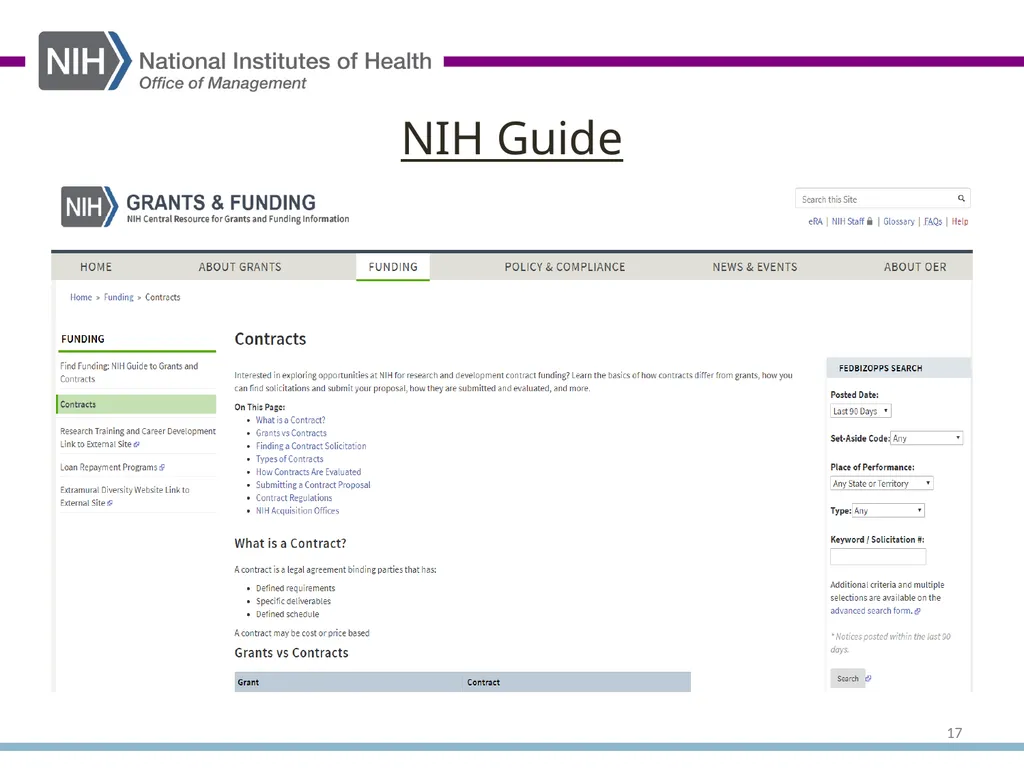Click the search magnifier icon
The width and height of the screenshot is (1024, 768).
click(x=961, y=199)
